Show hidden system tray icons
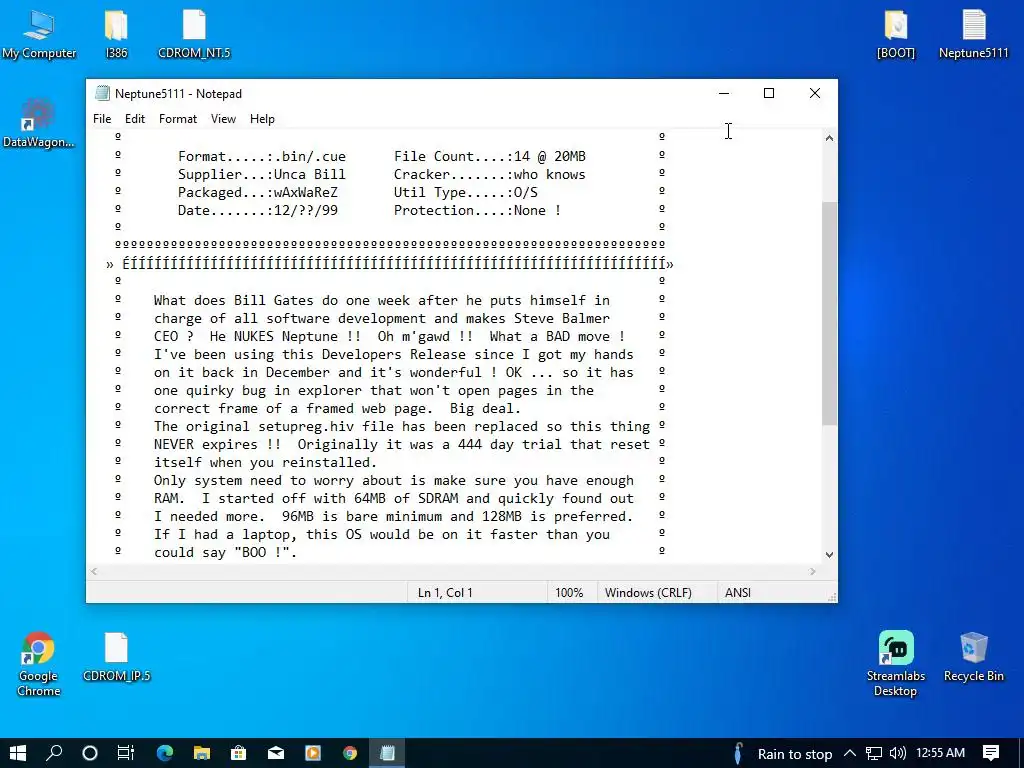Screen dimensions: 1024x768 850,754
